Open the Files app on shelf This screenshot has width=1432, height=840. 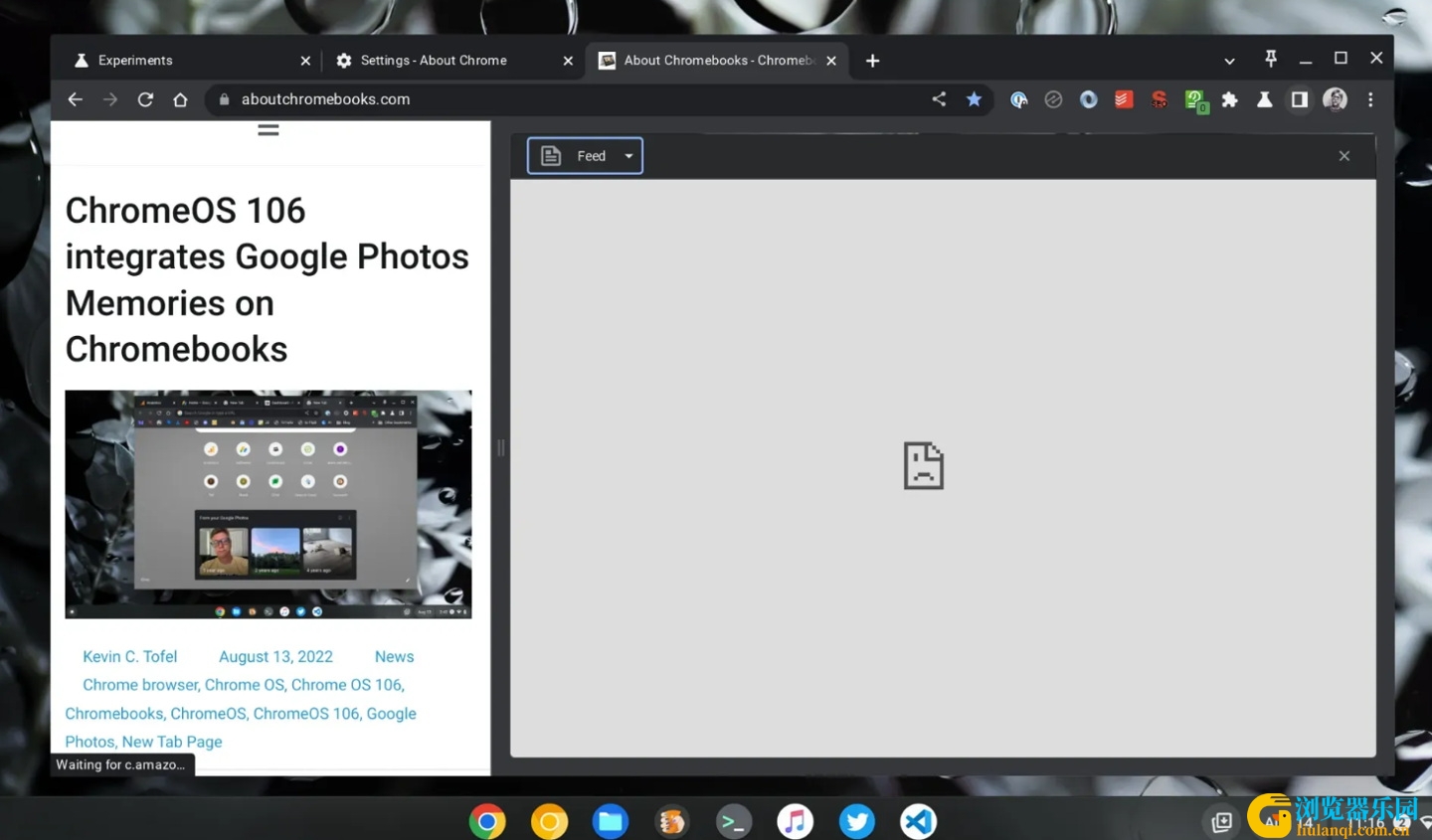pyautogui.click(x=611, y=821)
